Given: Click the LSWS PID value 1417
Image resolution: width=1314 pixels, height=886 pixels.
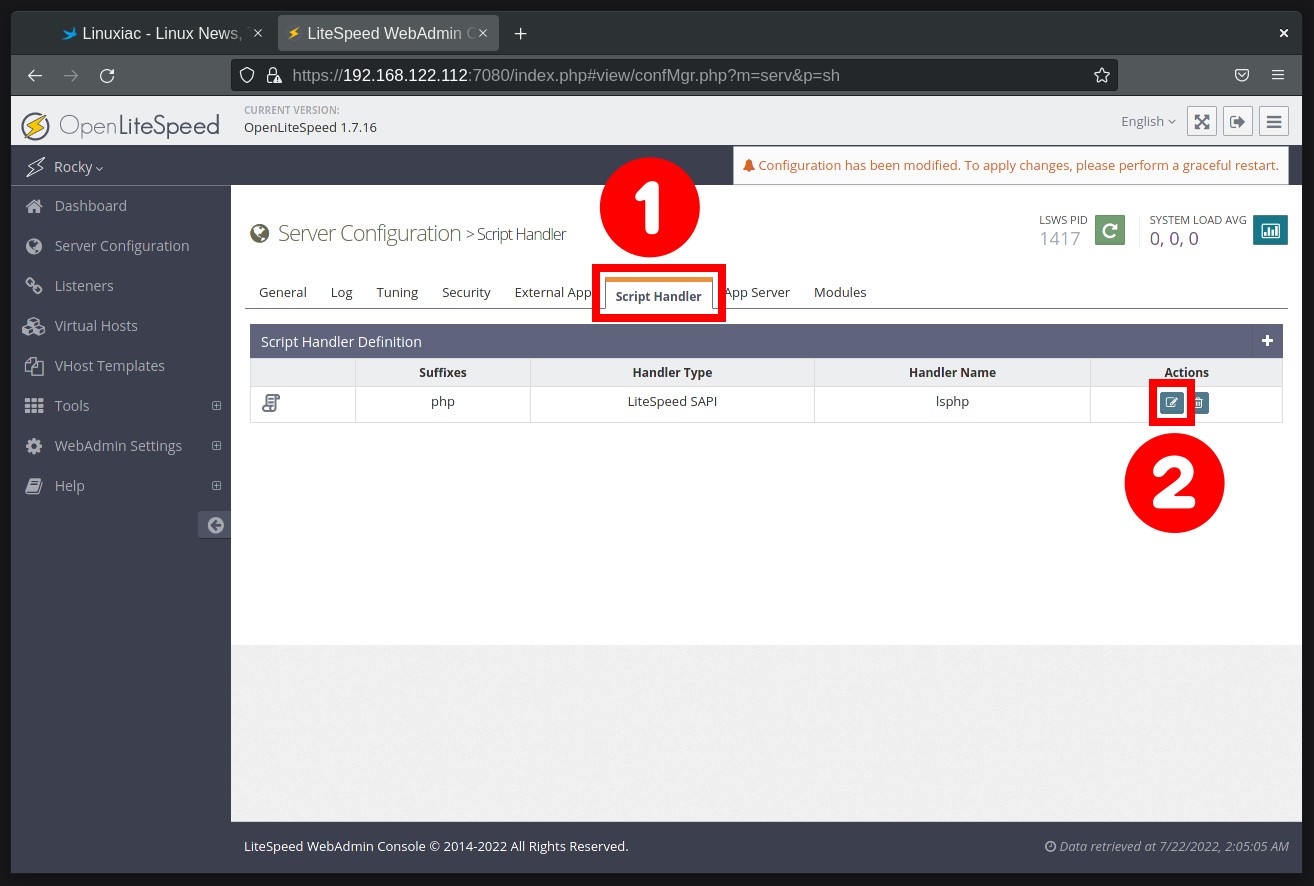Looking at the screenshot, I should (1060, 239).
